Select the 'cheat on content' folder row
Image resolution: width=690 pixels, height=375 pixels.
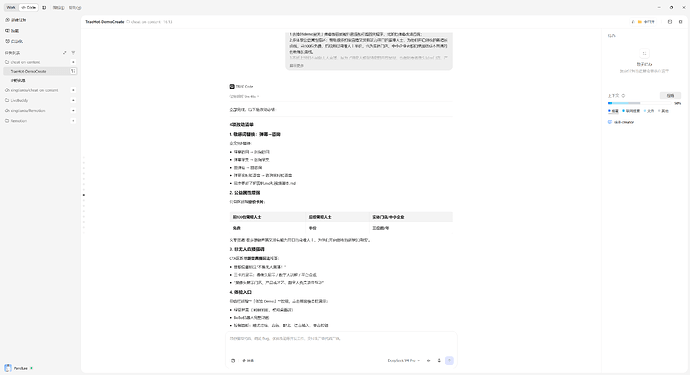click(40, 62)
